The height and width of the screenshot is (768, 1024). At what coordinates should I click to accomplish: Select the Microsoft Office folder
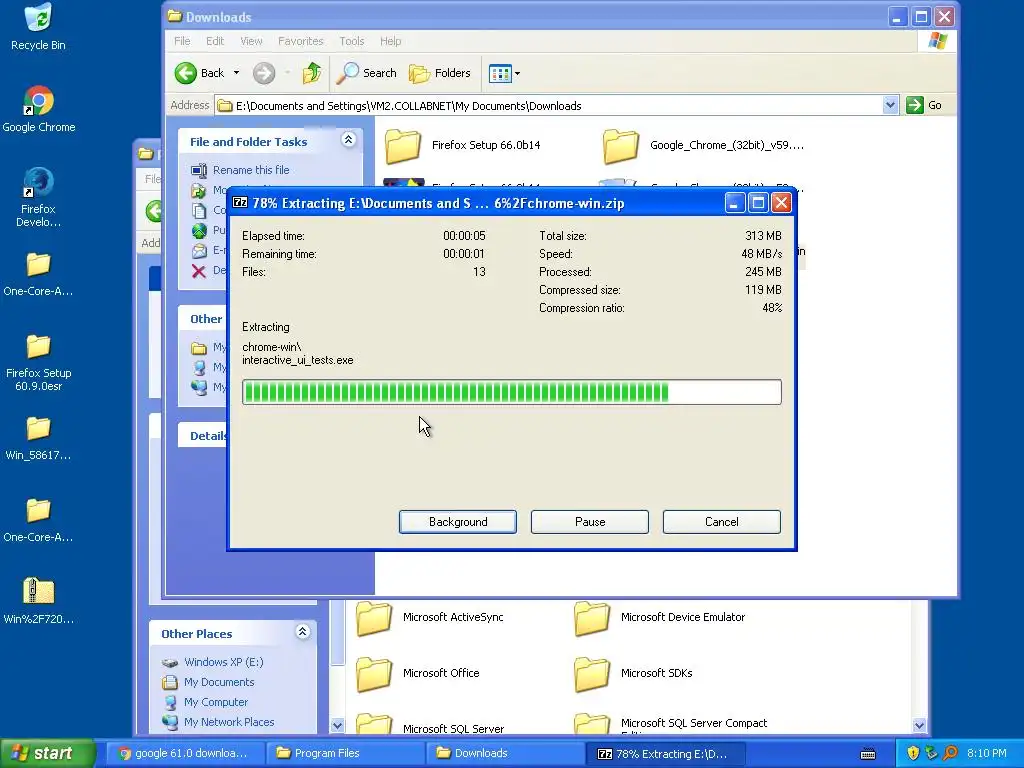pos(418,673)
